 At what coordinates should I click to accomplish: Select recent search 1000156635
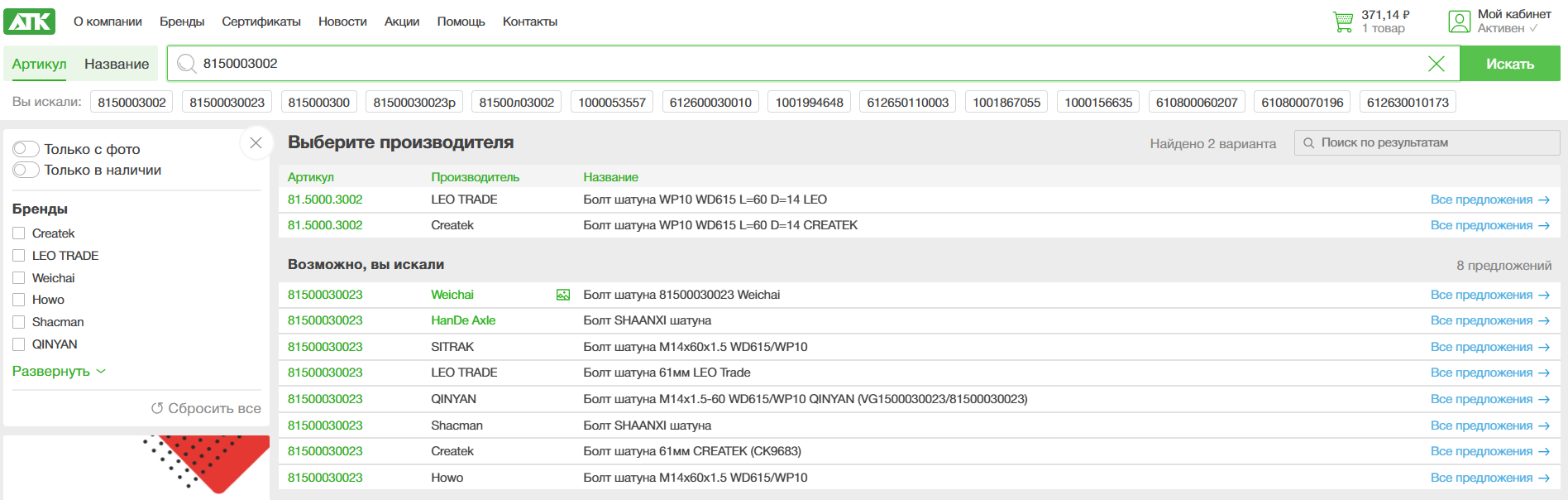tap(1098, 103)
